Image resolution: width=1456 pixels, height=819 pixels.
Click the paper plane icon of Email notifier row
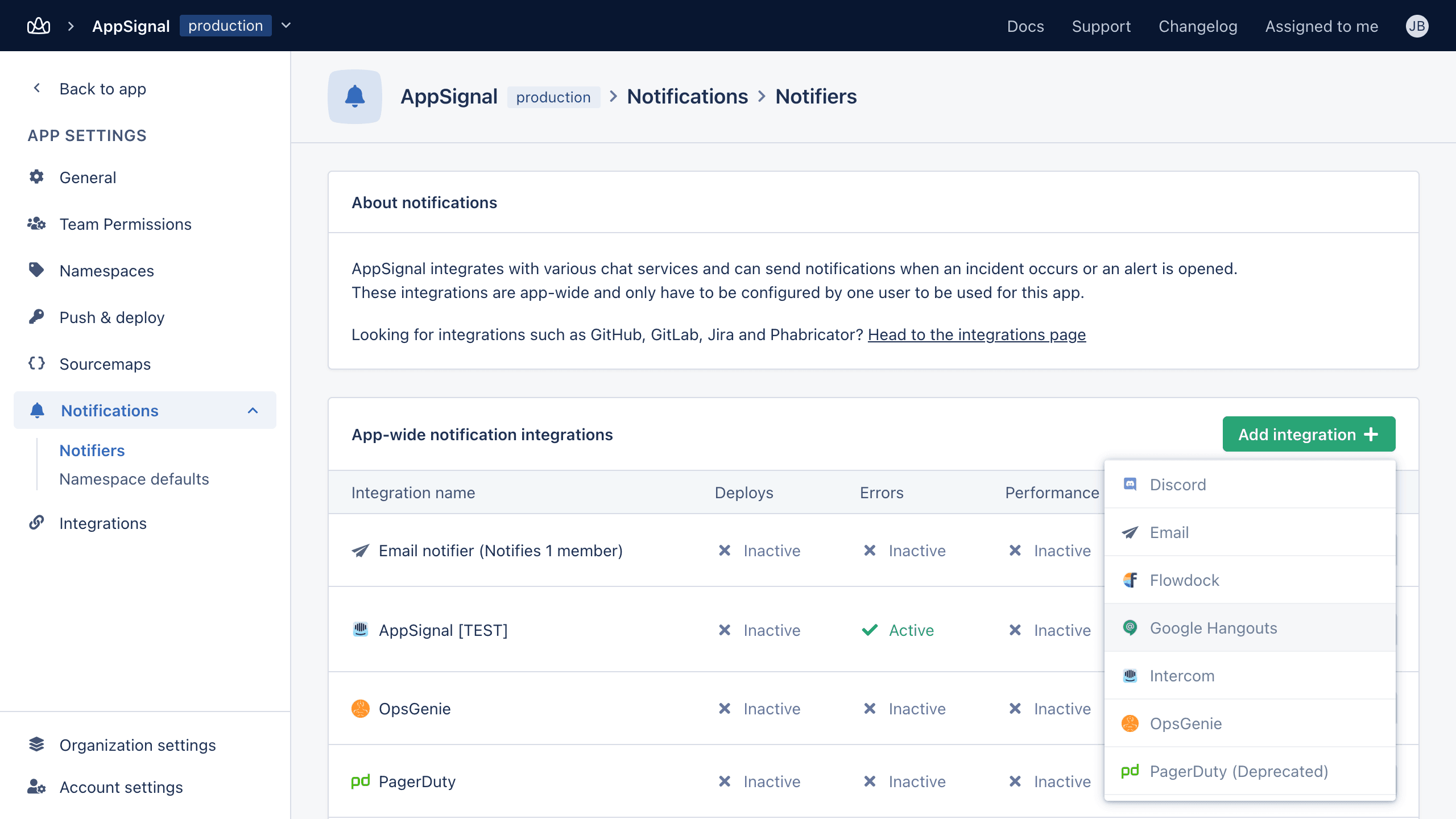(x=361, y=551)
